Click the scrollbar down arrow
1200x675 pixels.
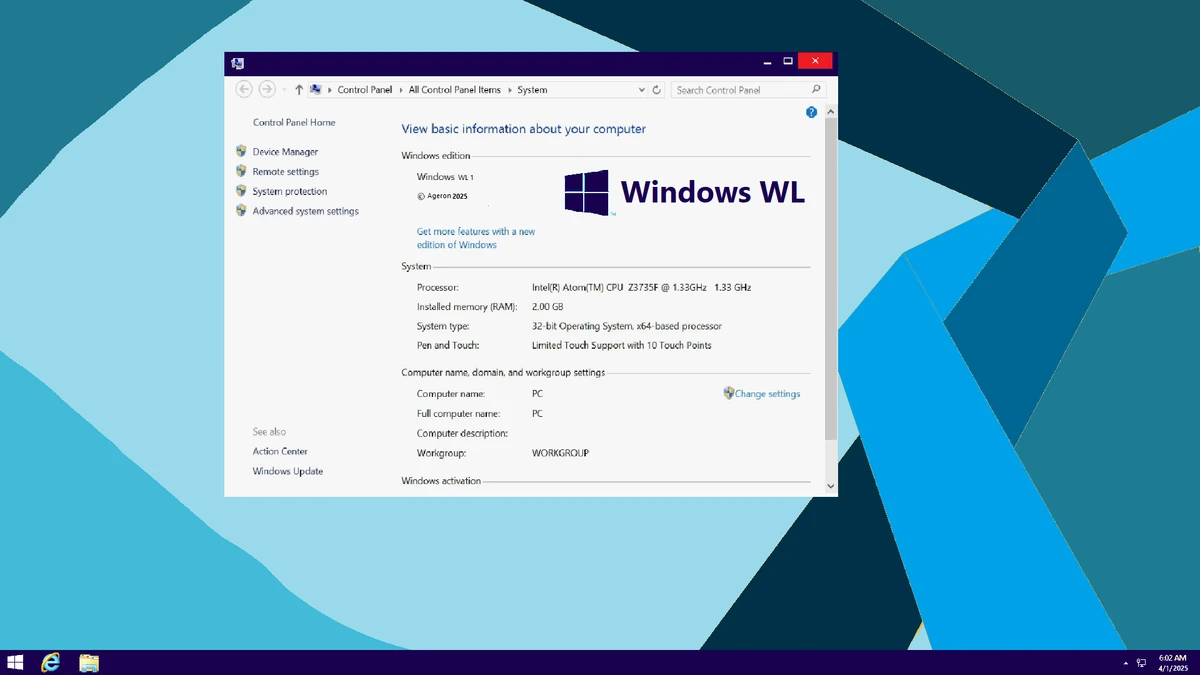[831, 486]
